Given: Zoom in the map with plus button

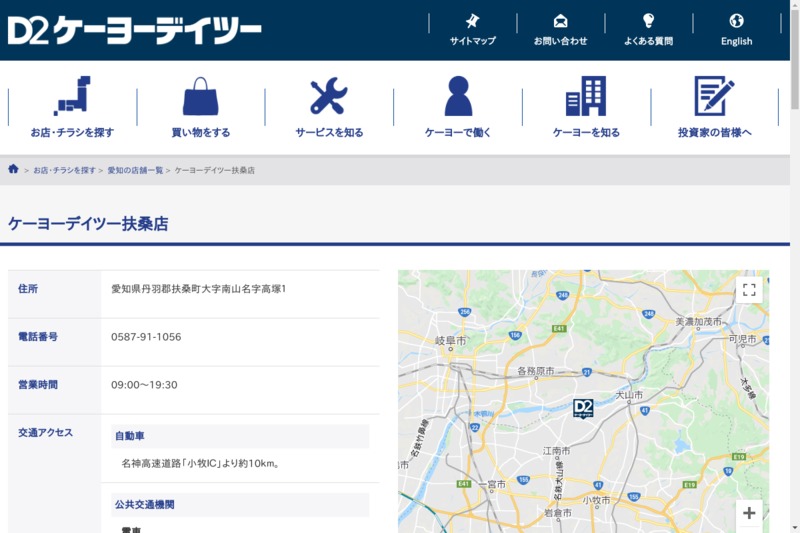Looking at the screenshot, I should coord(749,513).
